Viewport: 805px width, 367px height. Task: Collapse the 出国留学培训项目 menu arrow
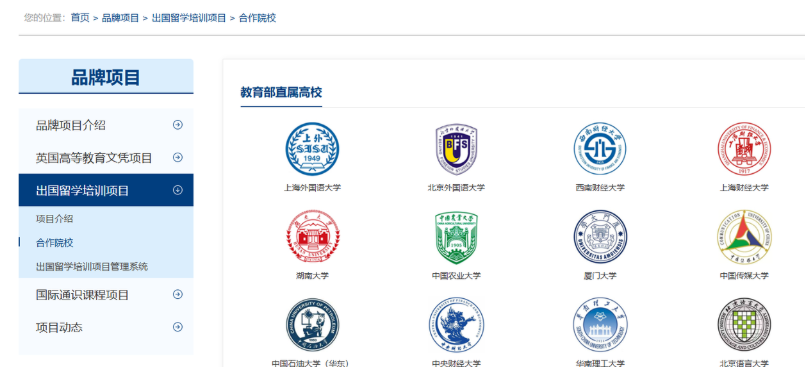[178, 190]
